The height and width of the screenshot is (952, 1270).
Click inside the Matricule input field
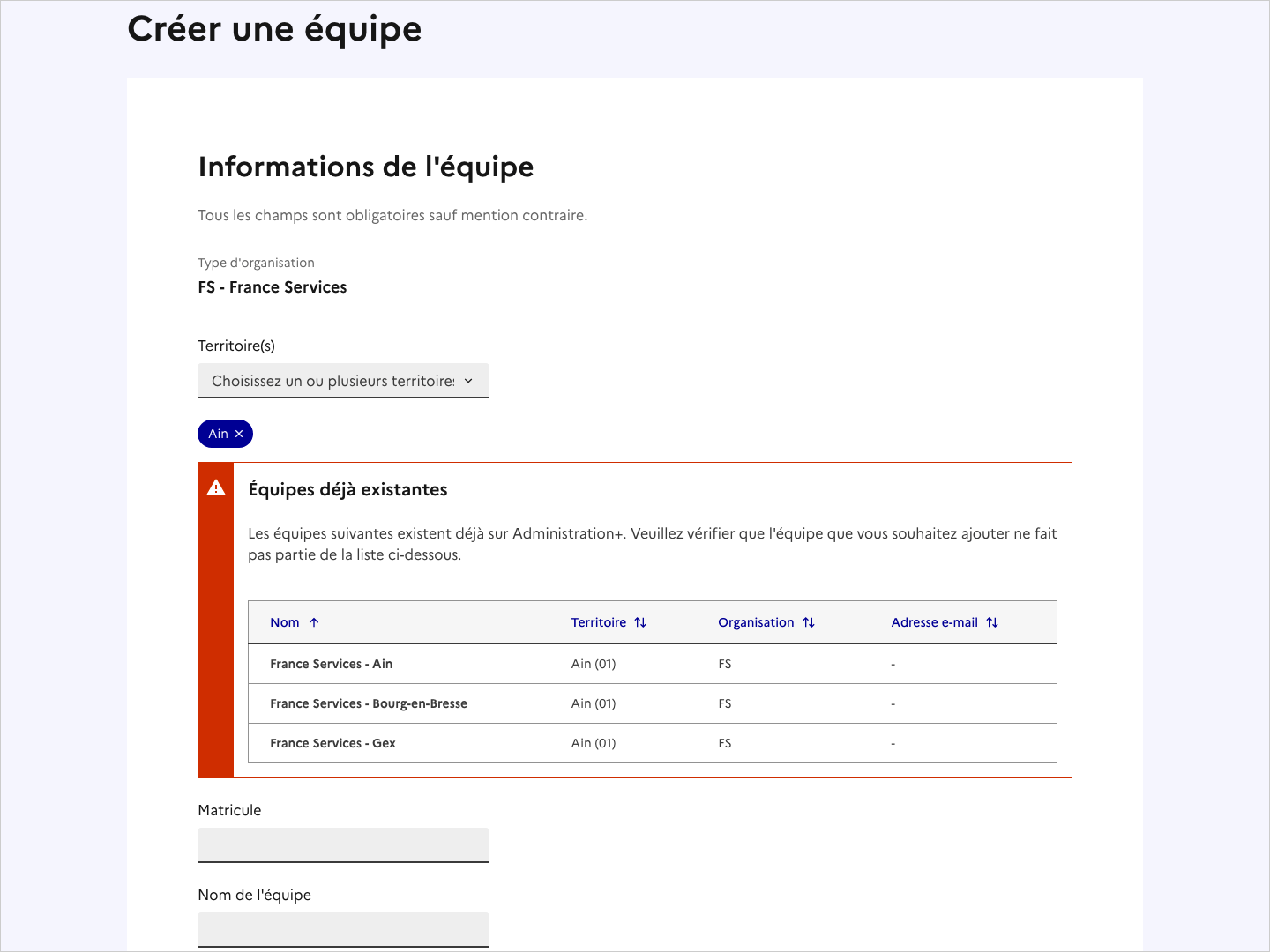tap(343, 844)
